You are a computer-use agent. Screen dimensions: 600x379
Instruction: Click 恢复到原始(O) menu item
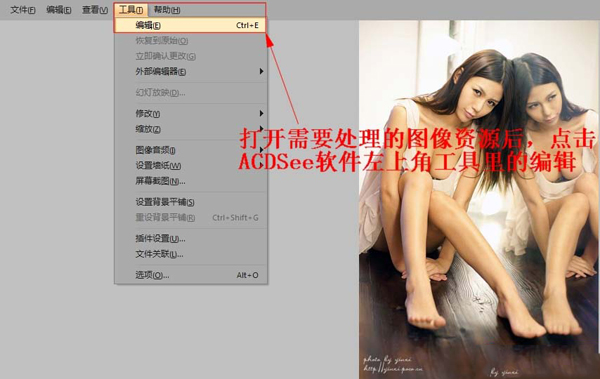click(x=190, y=41)
